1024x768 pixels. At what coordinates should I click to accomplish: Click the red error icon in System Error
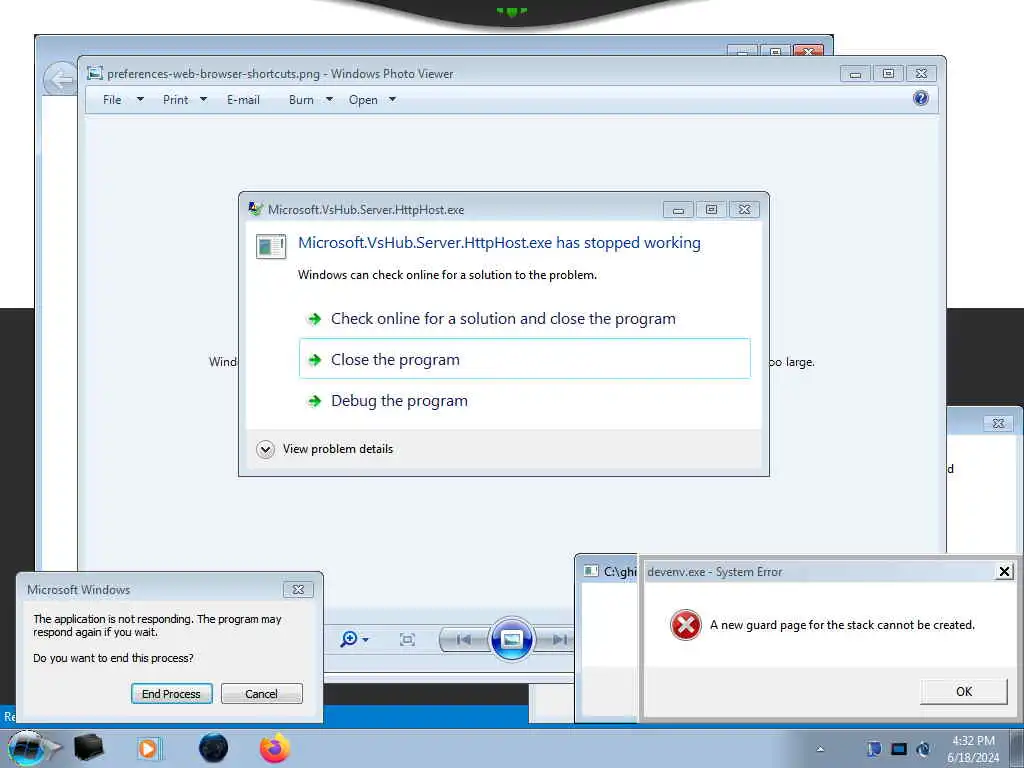click(686, 625)
